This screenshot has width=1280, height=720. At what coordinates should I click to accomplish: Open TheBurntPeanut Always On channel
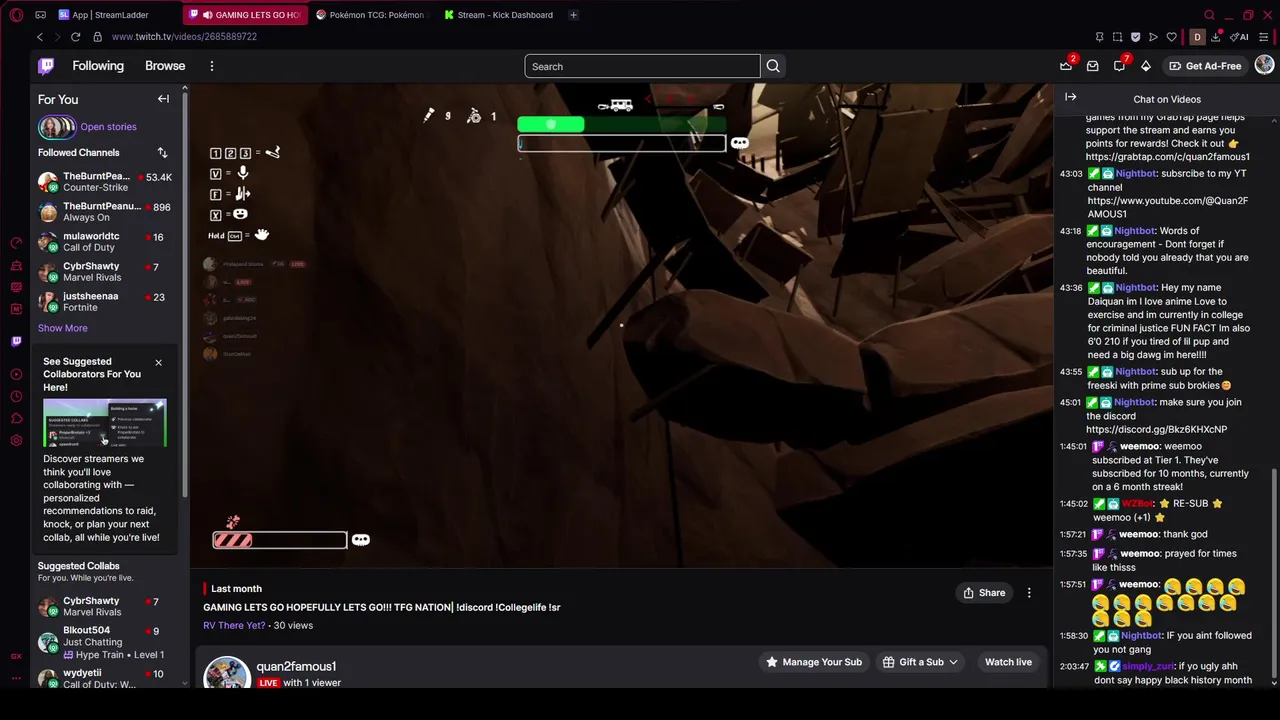[x=105, y=212]
